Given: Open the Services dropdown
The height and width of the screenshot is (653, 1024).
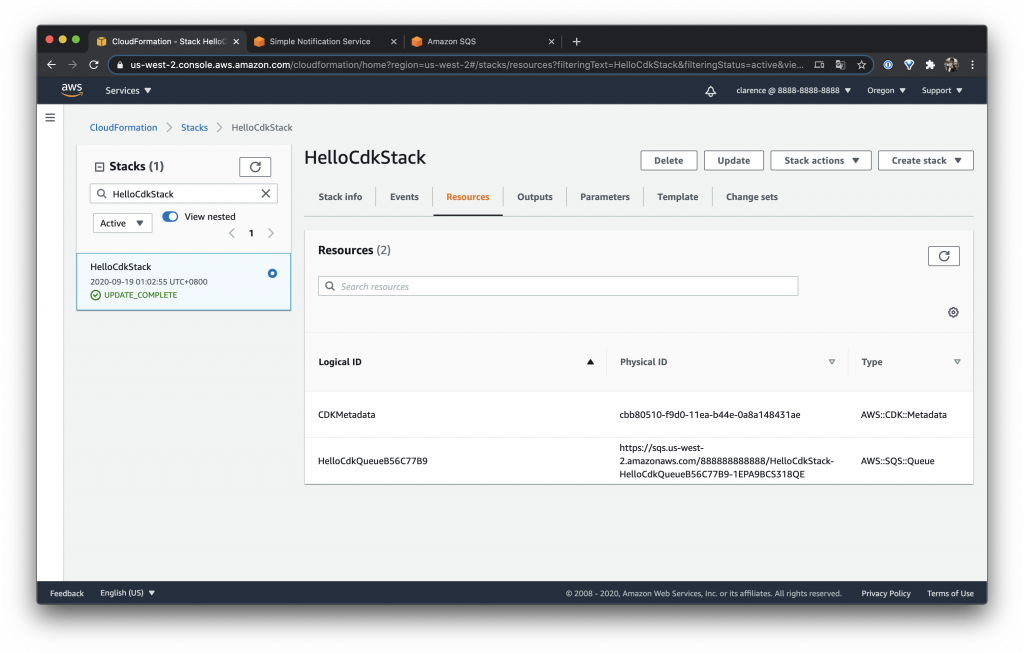Looking at the screenshot, I should 128,91.
